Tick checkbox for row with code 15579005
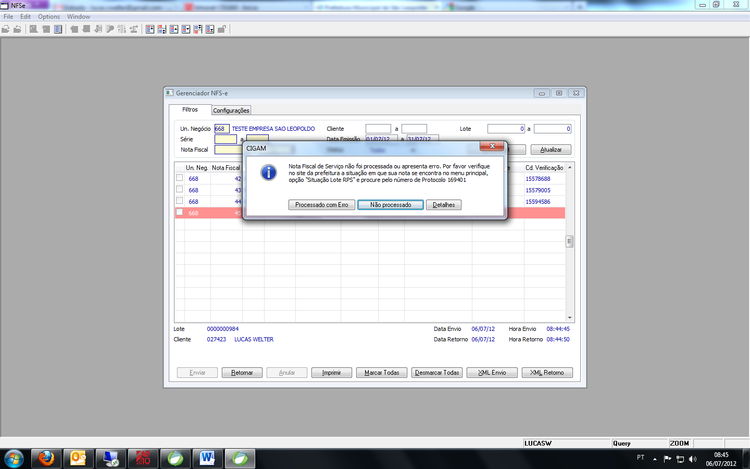This screenshot has height=469, width=750. click(179, 189)
